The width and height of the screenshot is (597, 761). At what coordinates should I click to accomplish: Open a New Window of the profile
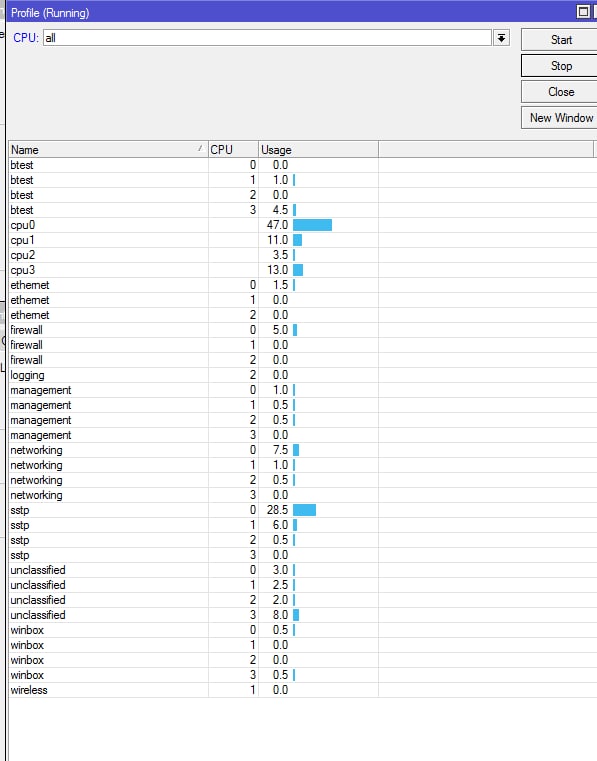tap(561, 117)
